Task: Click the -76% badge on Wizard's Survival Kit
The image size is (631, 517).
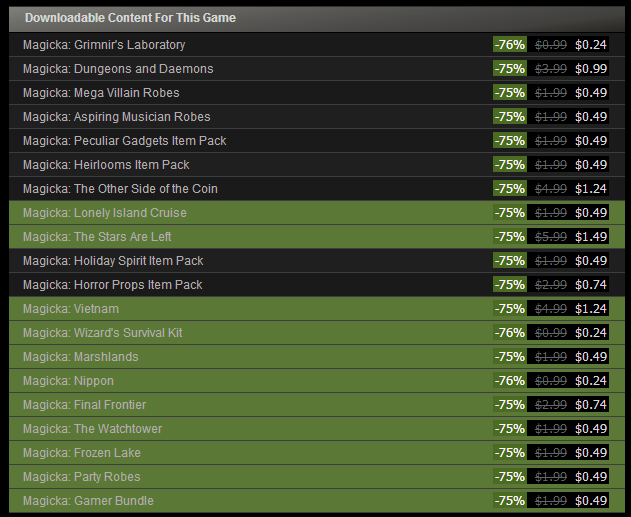Action: point(510,333)
